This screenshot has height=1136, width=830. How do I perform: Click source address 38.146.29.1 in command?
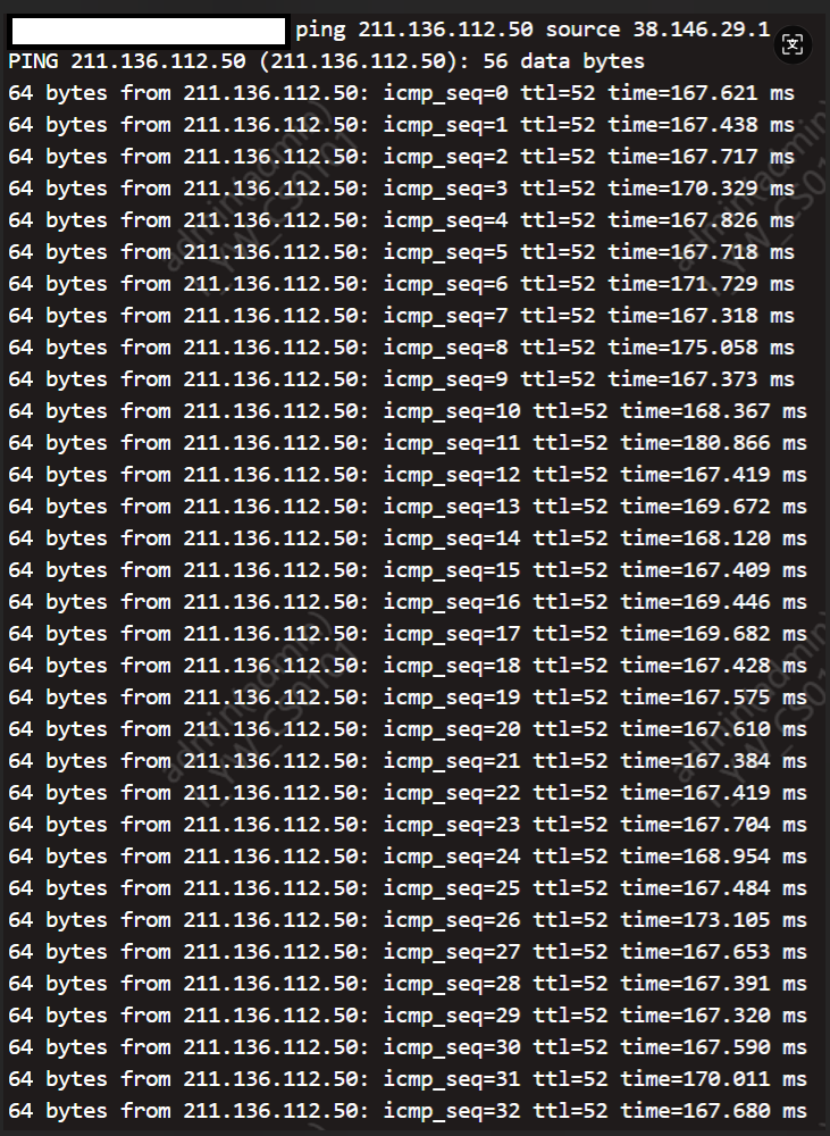click(701, 30)
